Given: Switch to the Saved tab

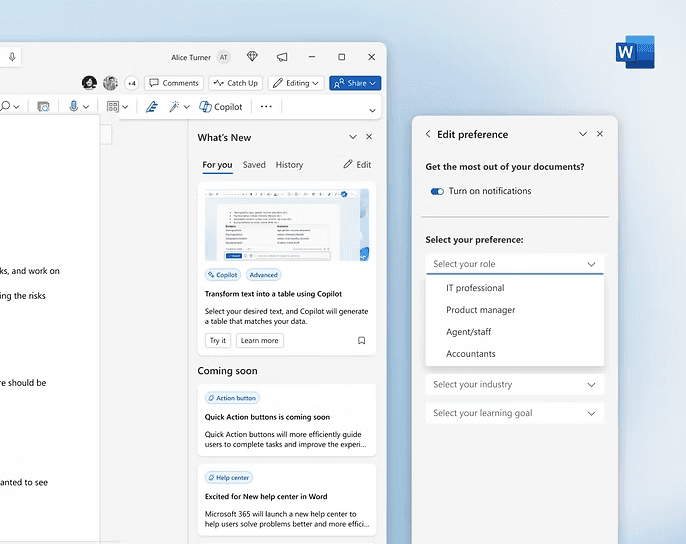Looking at the screenshot, I should [x=254, y=165].
